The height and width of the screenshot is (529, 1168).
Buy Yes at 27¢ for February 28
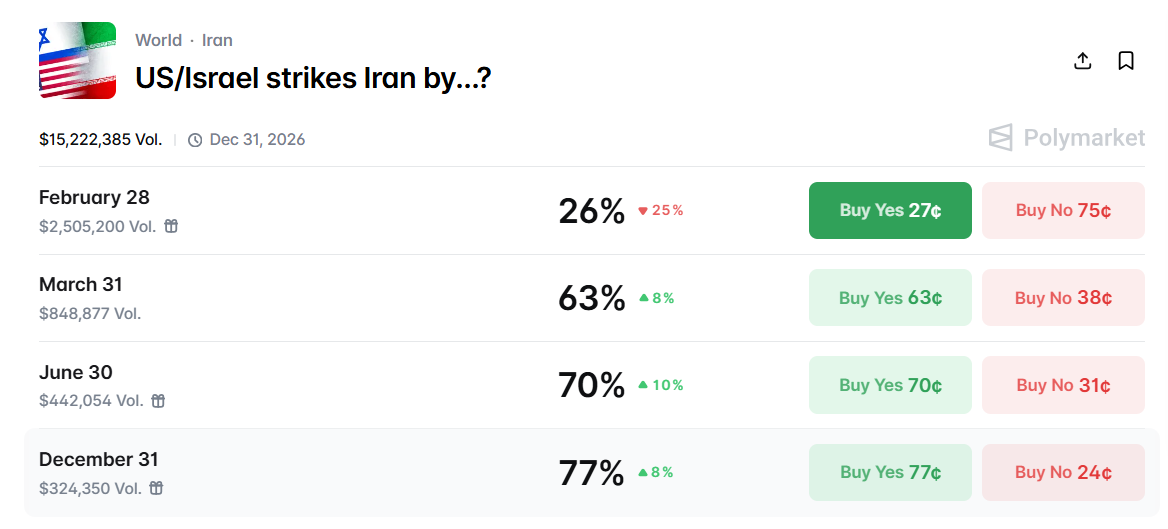(890, 210)
